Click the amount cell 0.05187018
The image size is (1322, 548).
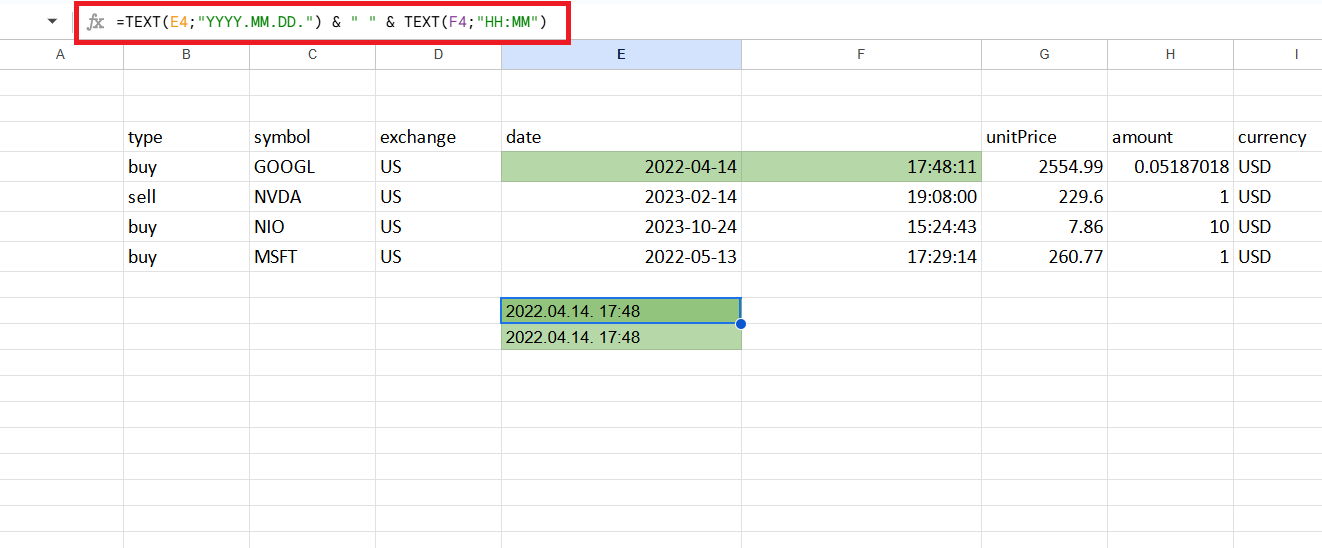pos(1170,167)
